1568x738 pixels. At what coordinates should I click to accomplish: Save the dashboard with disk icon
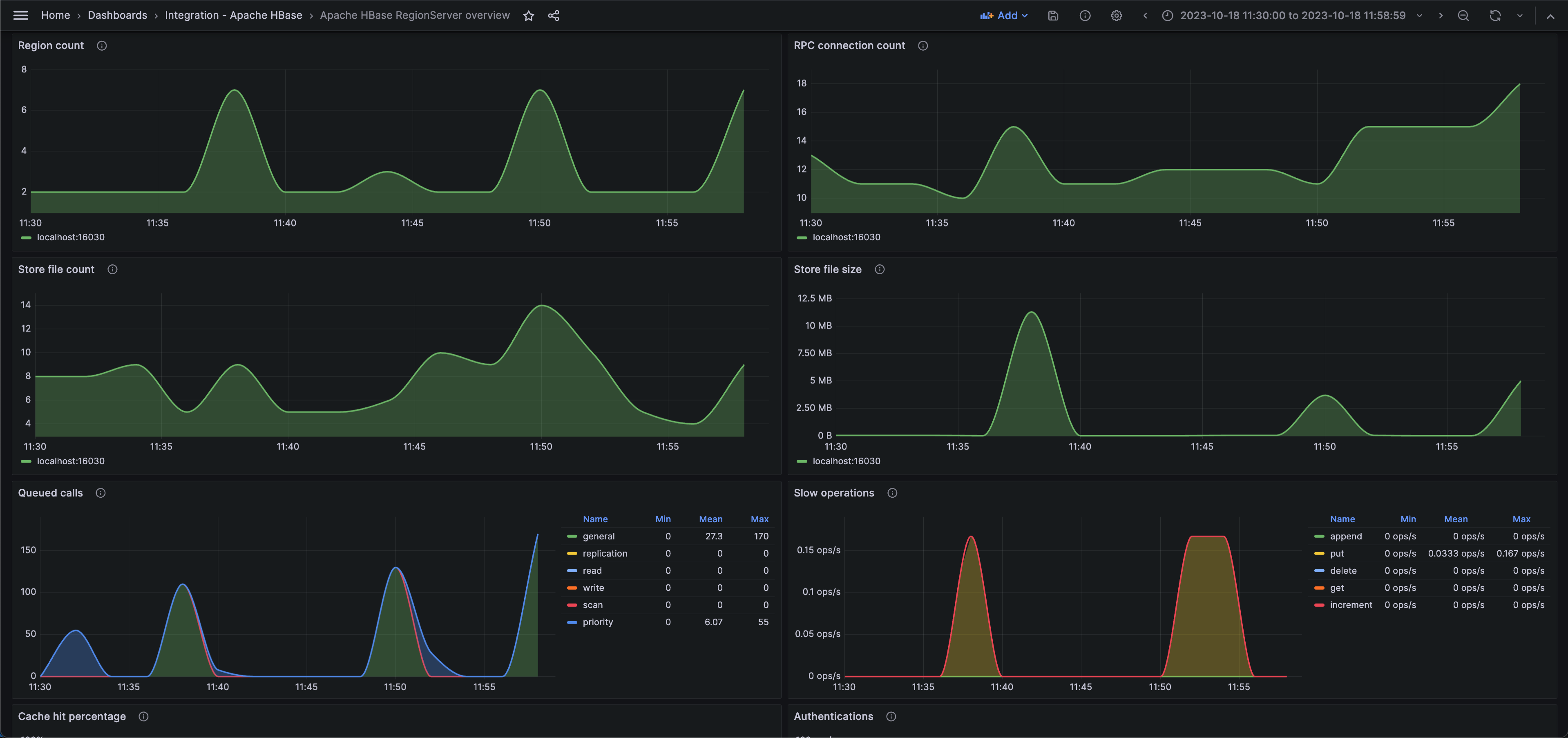pos(1053,16)
